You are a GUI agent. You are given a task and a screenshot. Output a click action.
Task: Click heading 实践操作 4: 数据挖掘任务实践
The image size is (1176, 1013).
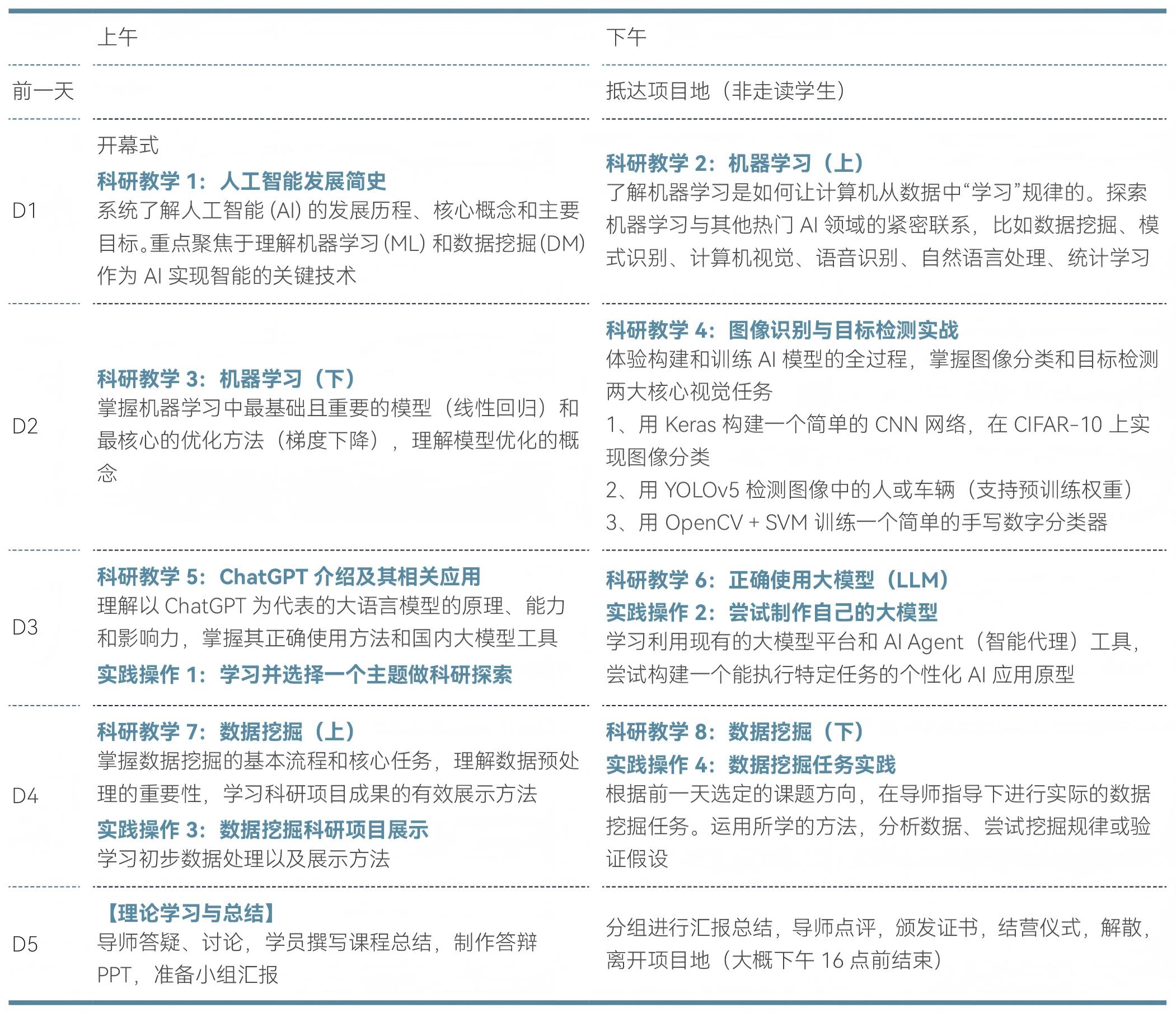tap(751, 765)
